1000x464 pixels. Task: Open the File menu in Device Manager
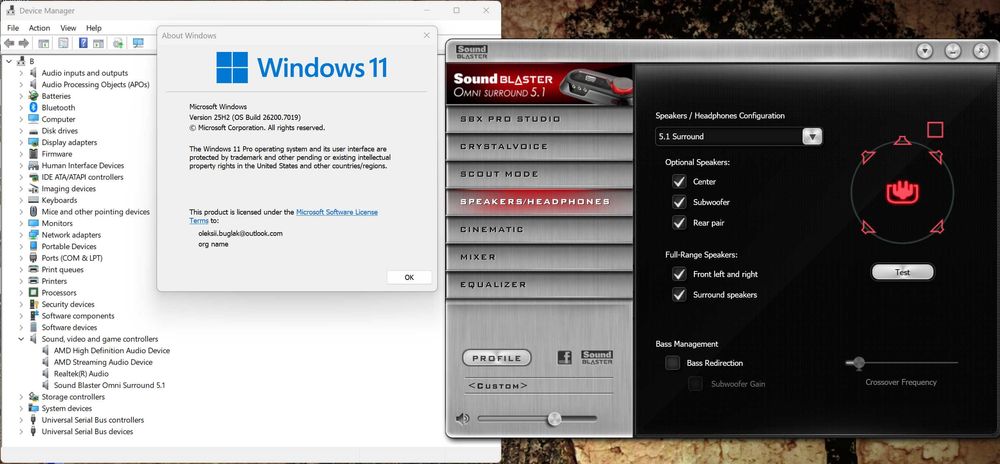click(x=13, y=28)
